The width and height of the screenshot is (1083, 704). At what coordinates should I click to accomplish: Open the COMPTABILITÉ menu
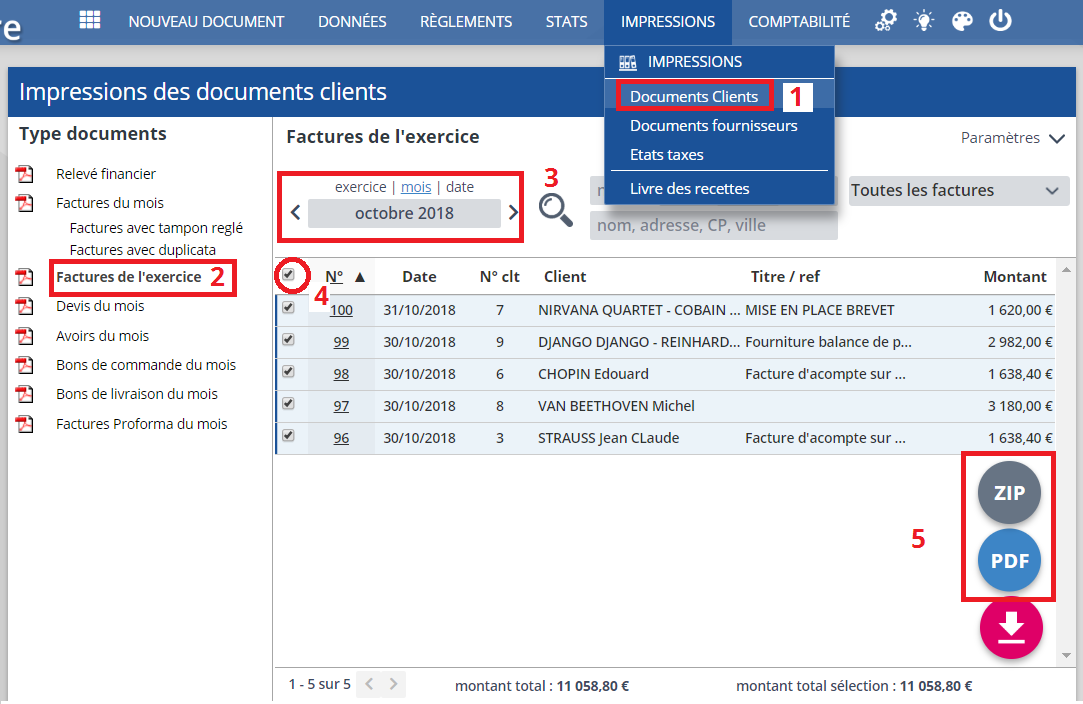click(x=798, y=21)
